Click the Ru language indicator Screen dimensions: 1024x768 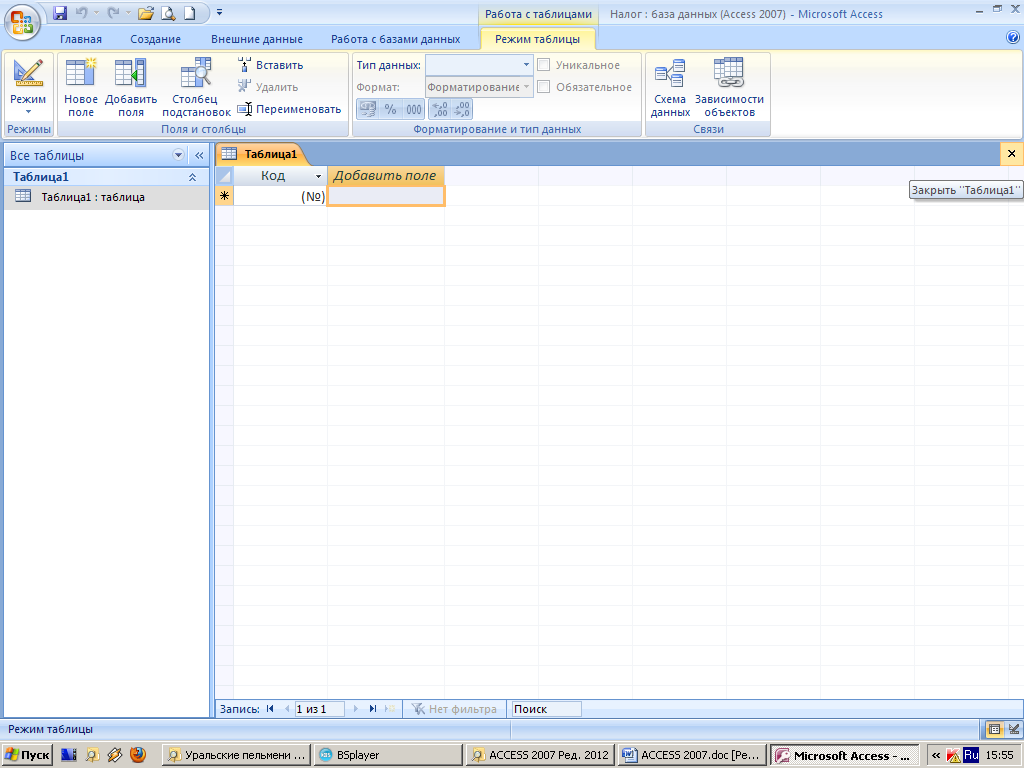pyautogui.click(x=971, y=755)
